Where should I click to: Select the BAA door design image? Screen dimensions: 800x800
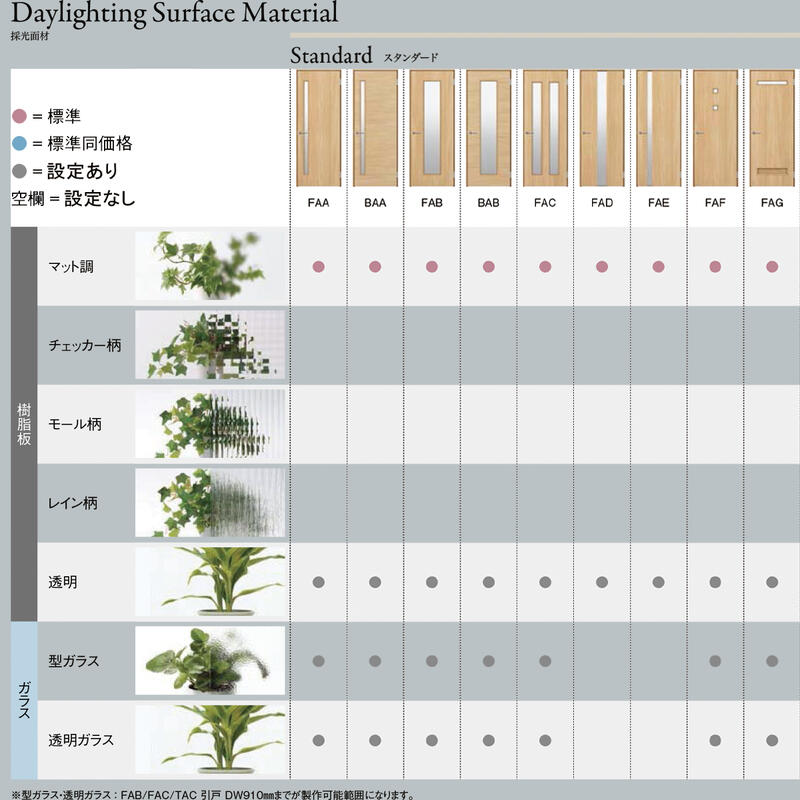coord(375,128)
